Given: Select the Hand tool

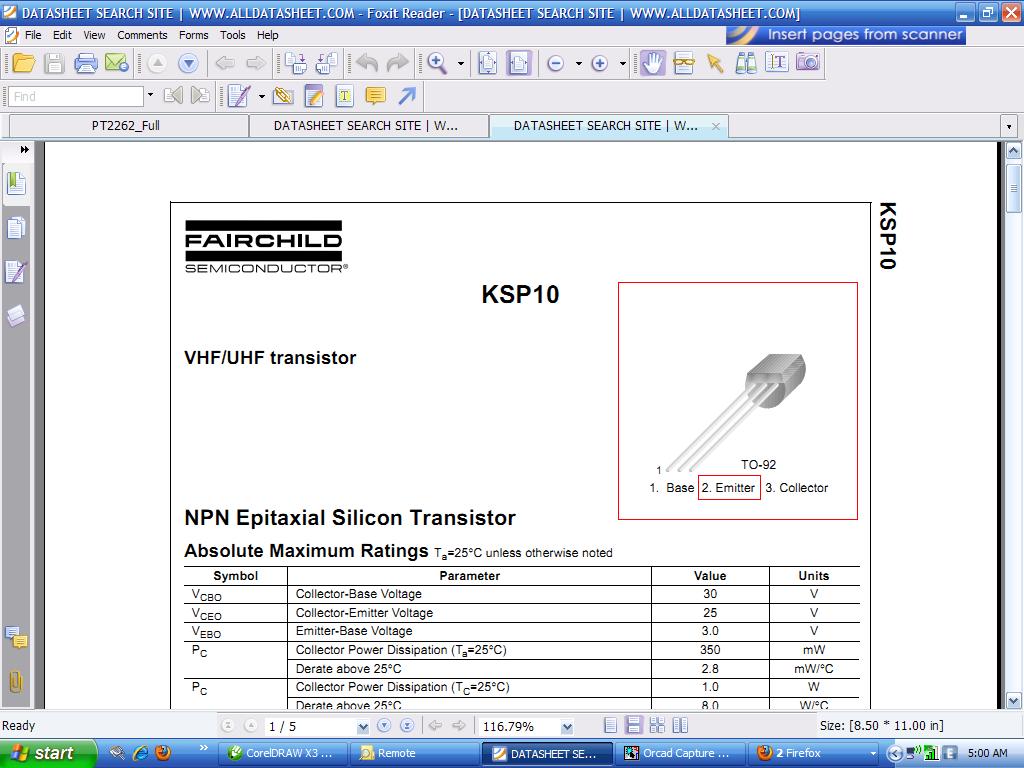Looking at the screenshot, I should pos(652,63).
